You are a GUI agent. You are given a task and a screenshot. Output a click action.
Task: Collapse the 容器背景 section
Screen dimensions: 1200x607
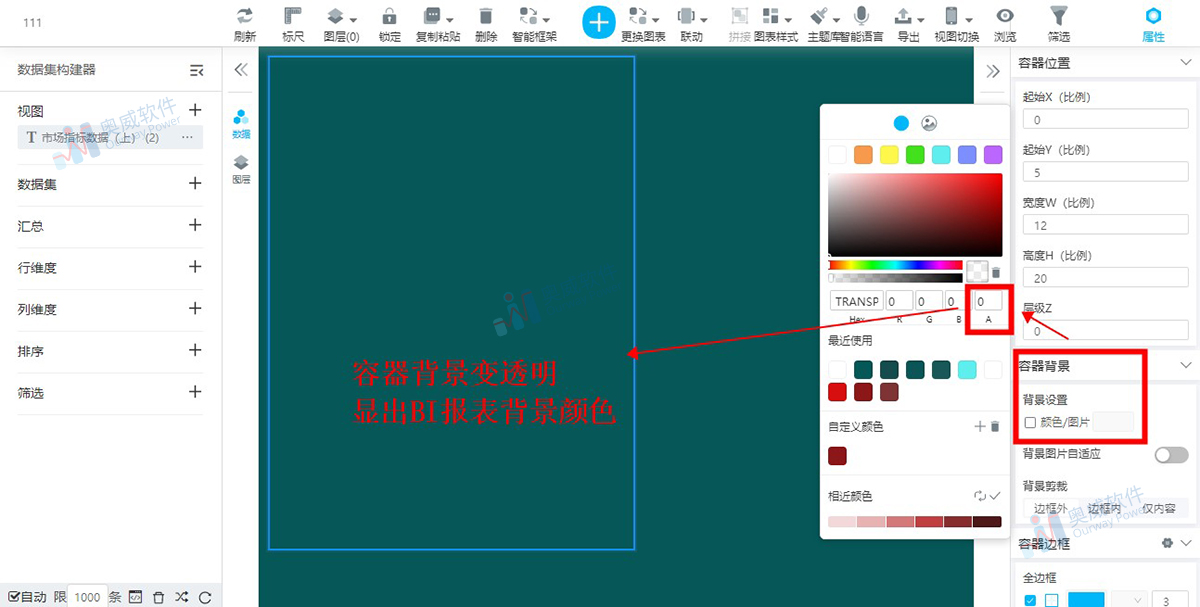1186,366
